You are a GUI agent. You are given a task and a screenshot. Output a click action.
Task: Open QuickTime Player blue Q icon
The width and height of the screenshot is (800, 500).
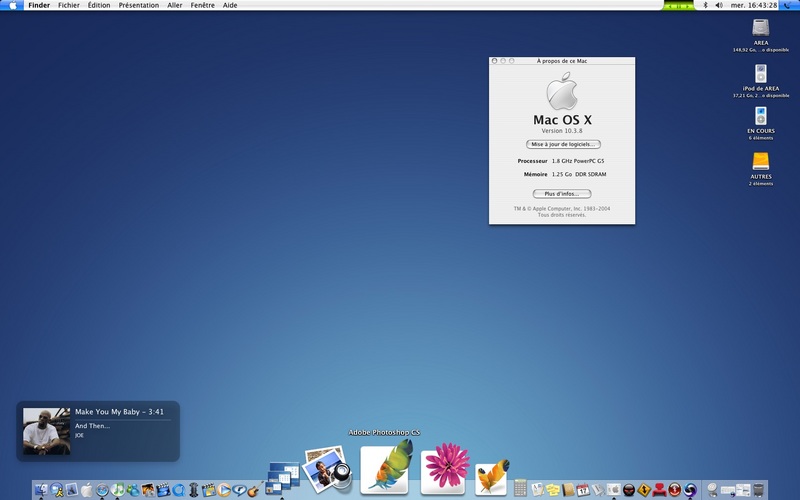[x=179, y=490]
